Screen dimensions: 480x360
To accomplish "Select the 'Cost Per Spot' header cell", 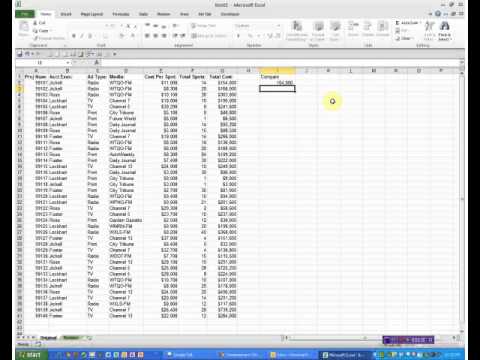I will click(x=161, y=77).
